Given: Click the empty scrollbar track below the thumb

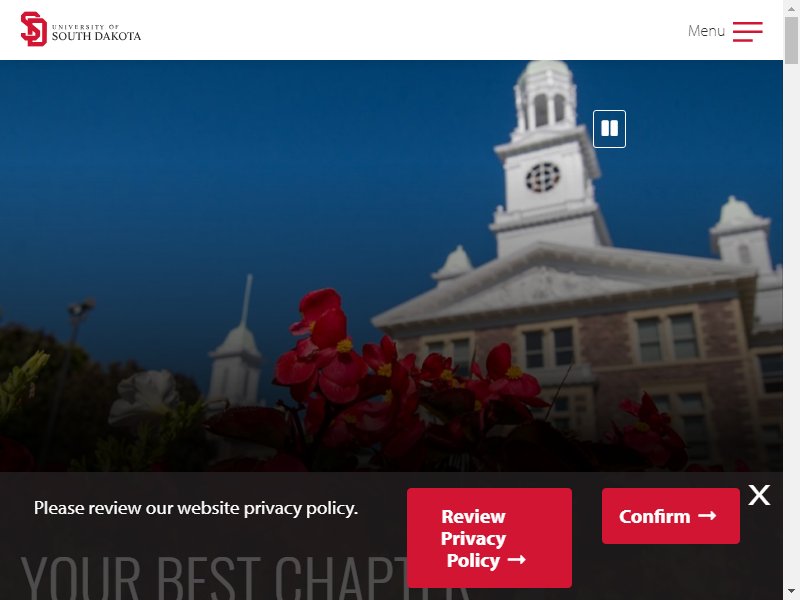Looking at the screenshot, I should tap(791, 327).
